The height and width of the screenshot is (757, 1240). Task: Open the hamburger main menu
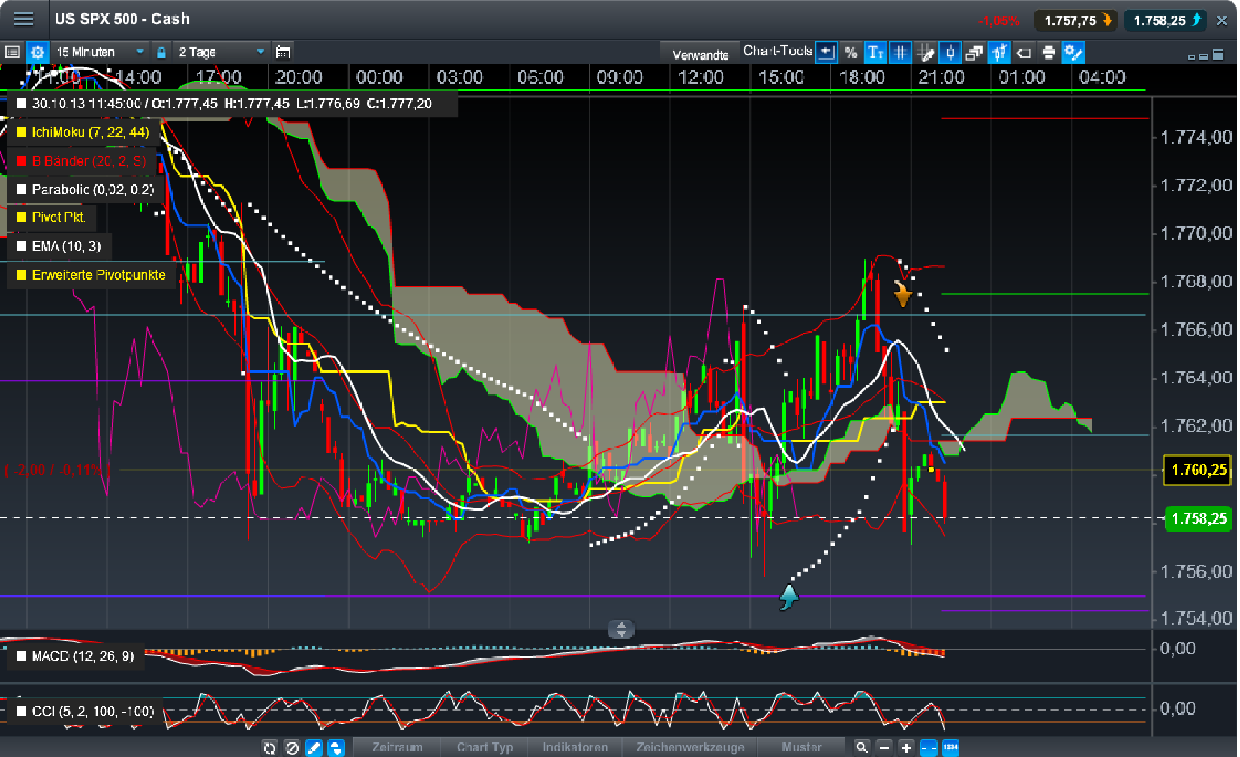click(x=24, y=18)
